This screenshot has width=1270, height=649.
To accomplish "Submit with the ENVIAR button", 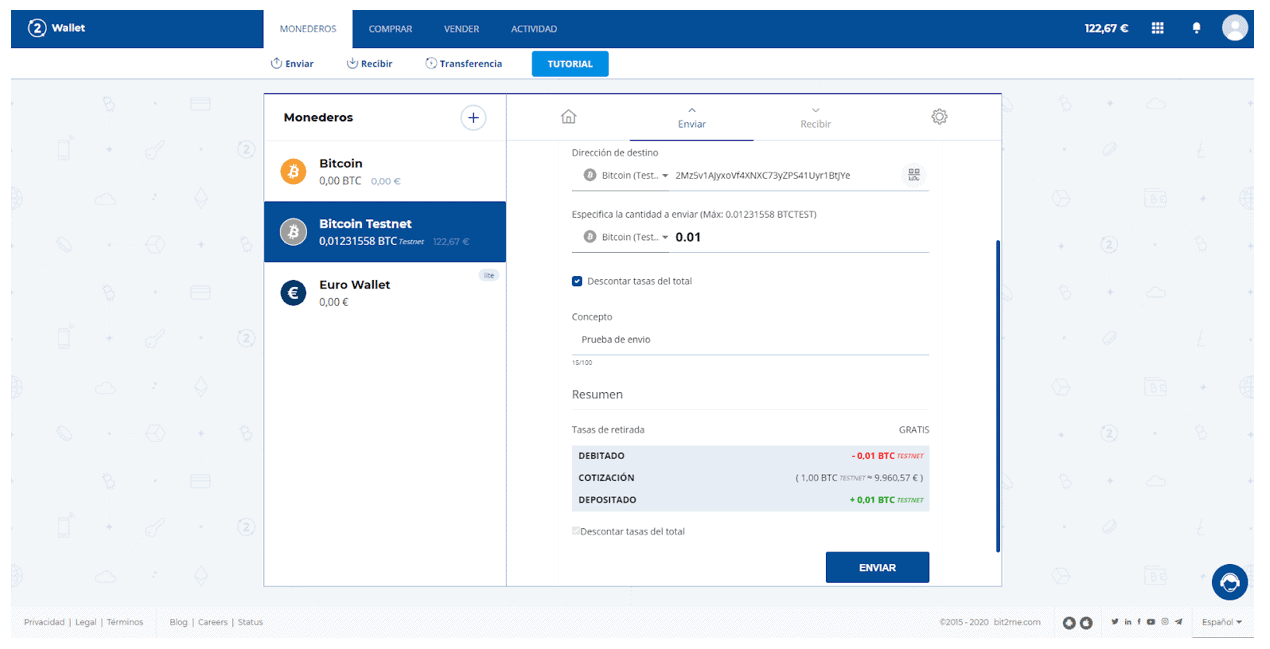I will pyautogui.click(x=877, y=567).
